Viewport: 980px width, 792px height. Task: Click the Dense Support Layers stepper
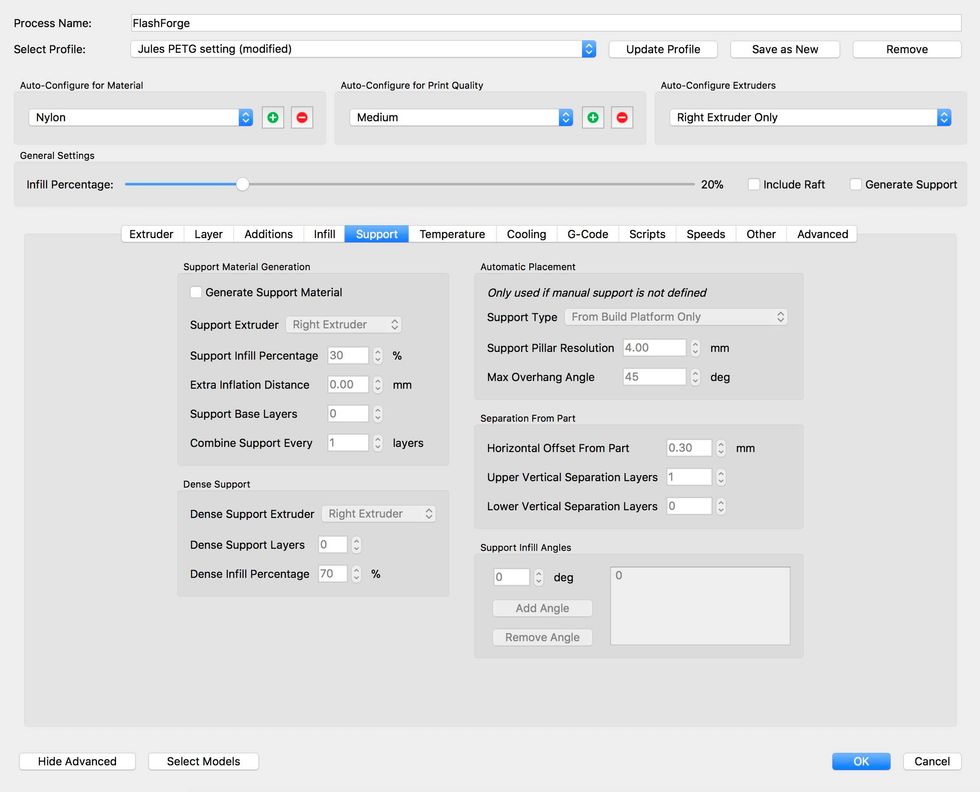356,545
